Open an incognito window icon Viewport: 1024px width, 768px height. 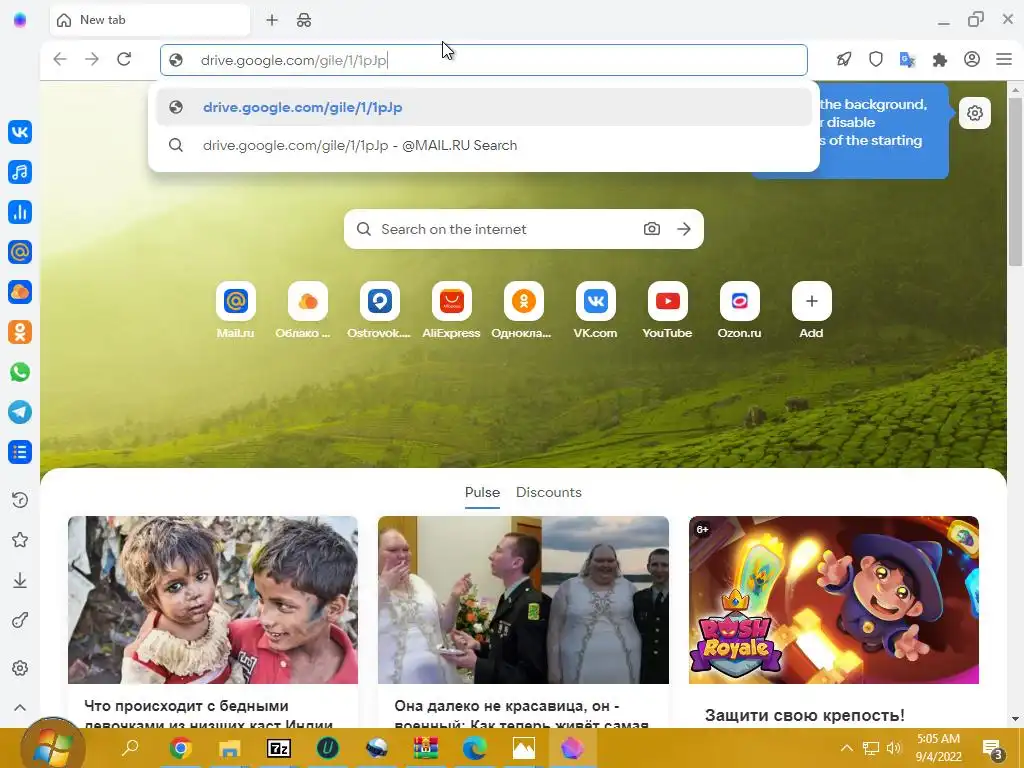click(x=304, y=20)
